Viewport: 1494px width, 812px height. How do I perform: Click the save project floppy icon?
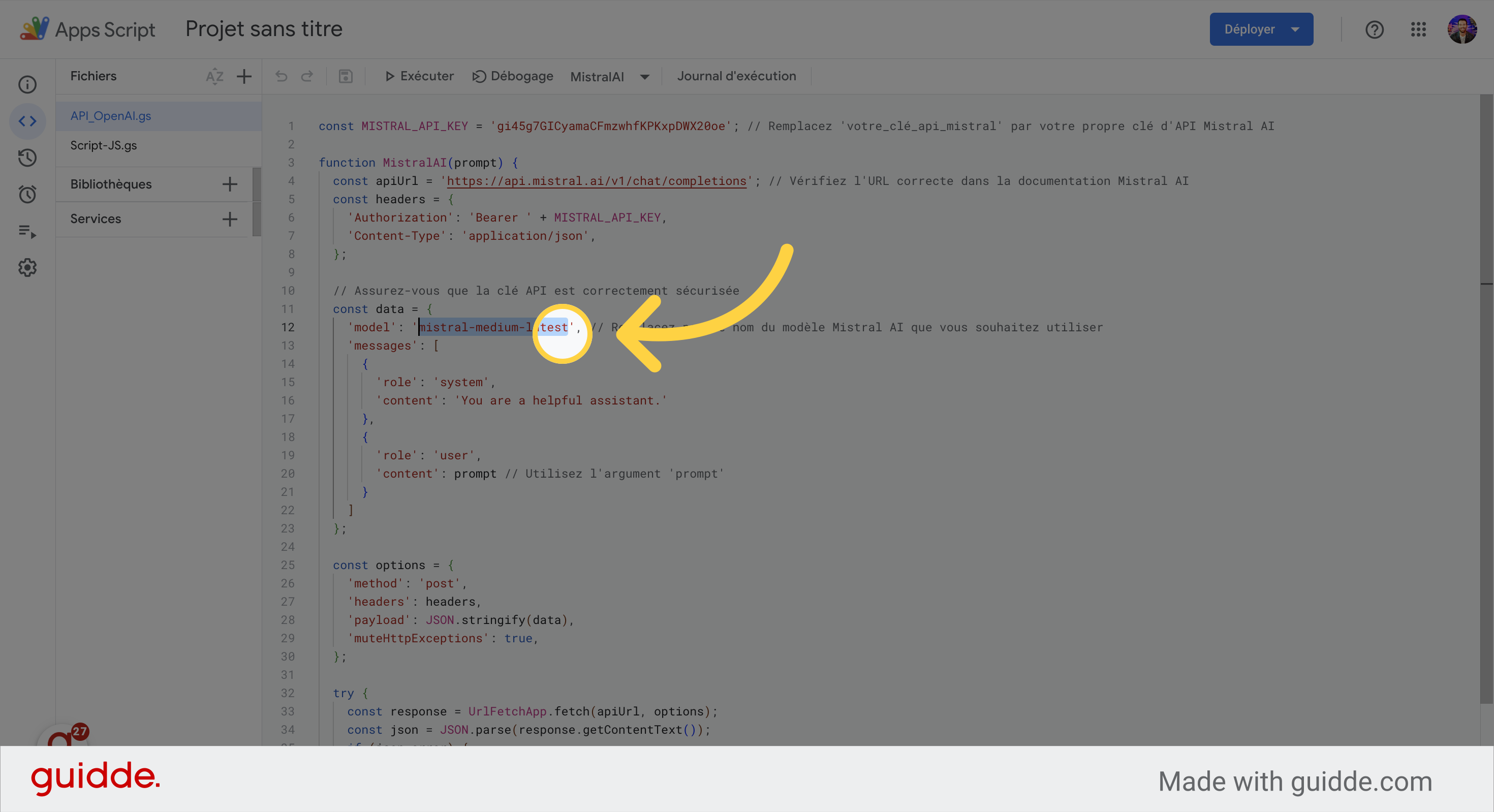(x=346, y=77)
